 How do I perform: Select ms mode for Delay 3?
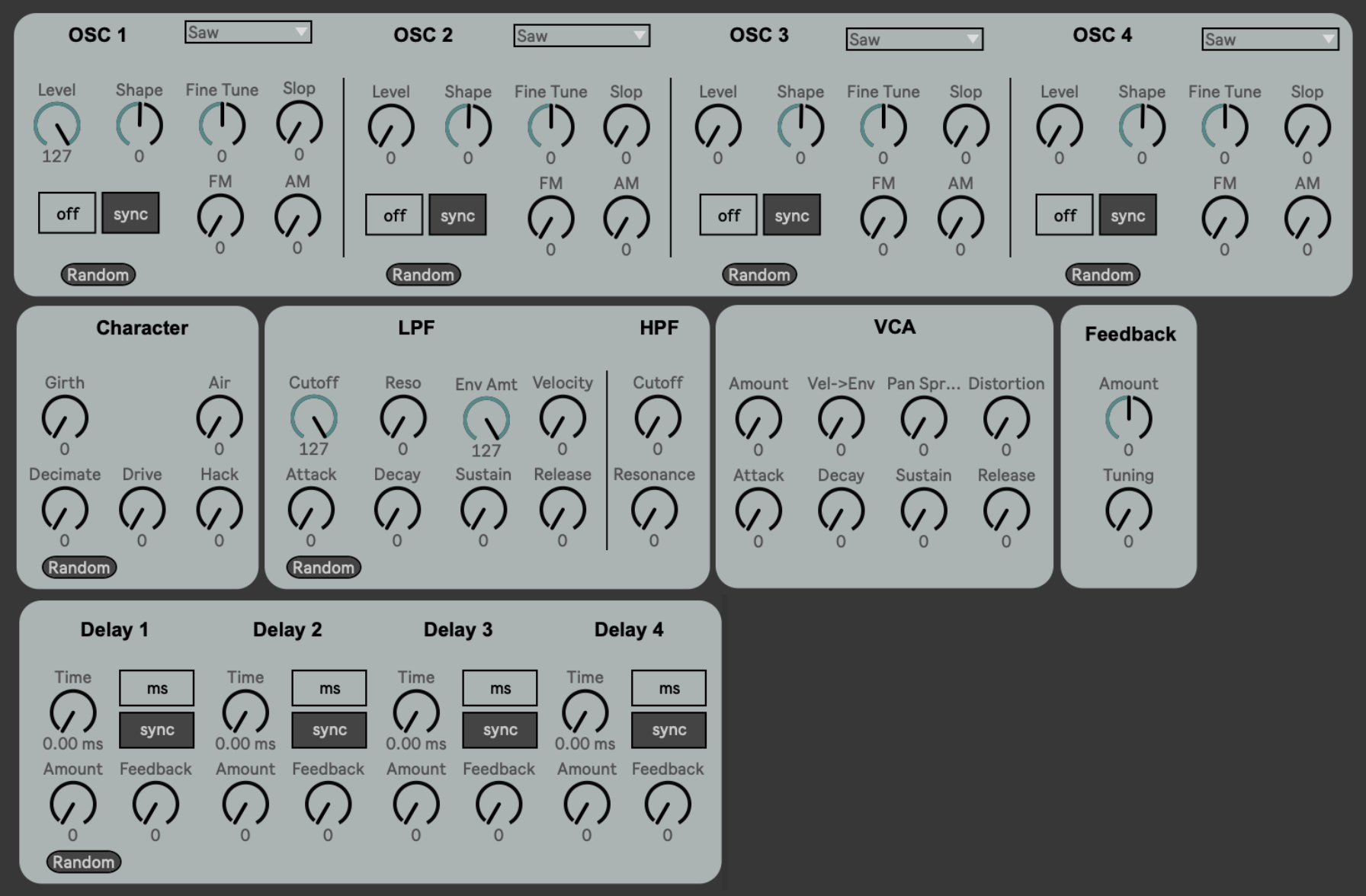pyautogui.click(x=500, y=688)
